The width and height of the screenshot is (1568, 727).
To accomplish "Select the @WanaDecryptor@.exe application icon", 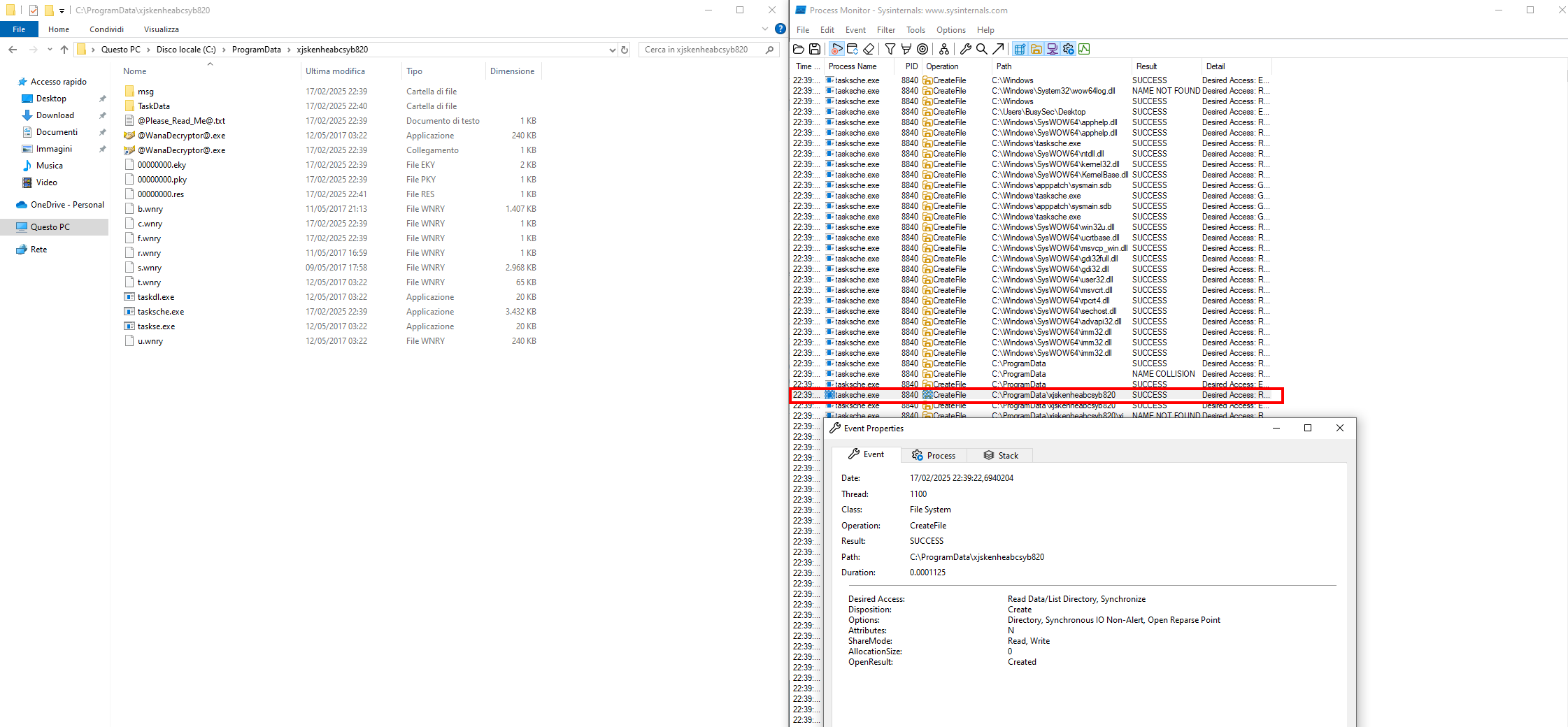I will [129, 136].
